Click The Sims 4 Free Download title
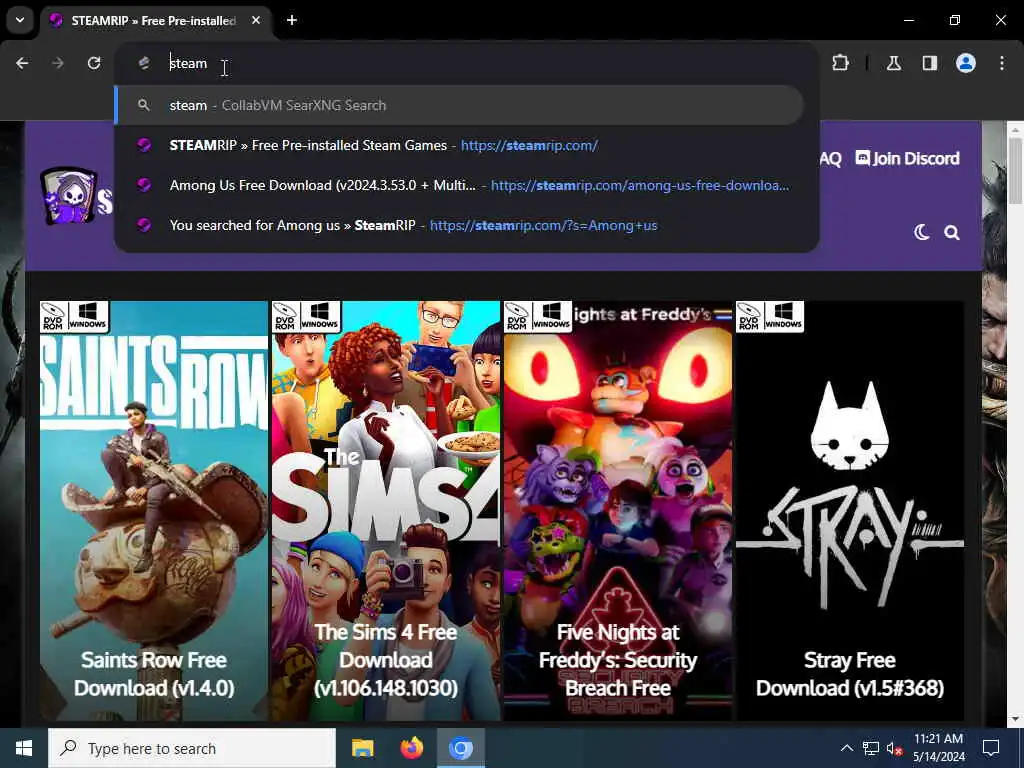The width and height of the screenshot is (1024, 768). click(x=386, y=660)
